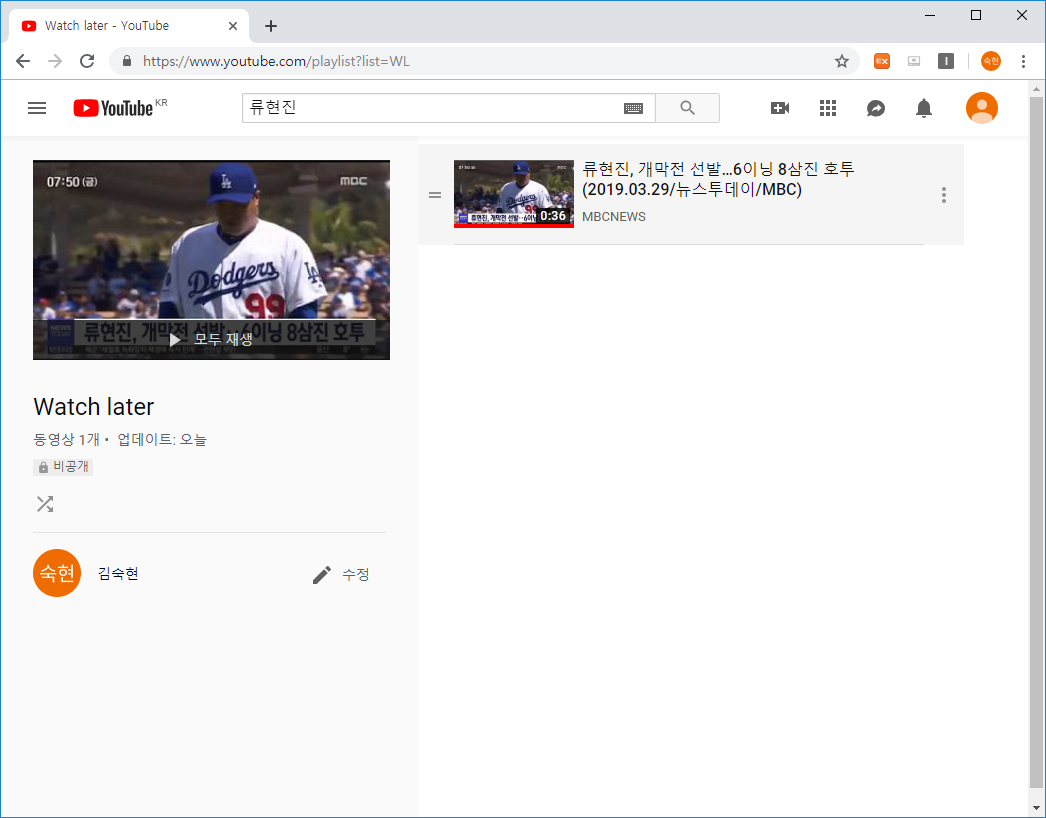The height and width of the screenshot is (818, 1046).
Task: Click the orange 숙현 owner avatar
Action: click(x=57, y=573)
